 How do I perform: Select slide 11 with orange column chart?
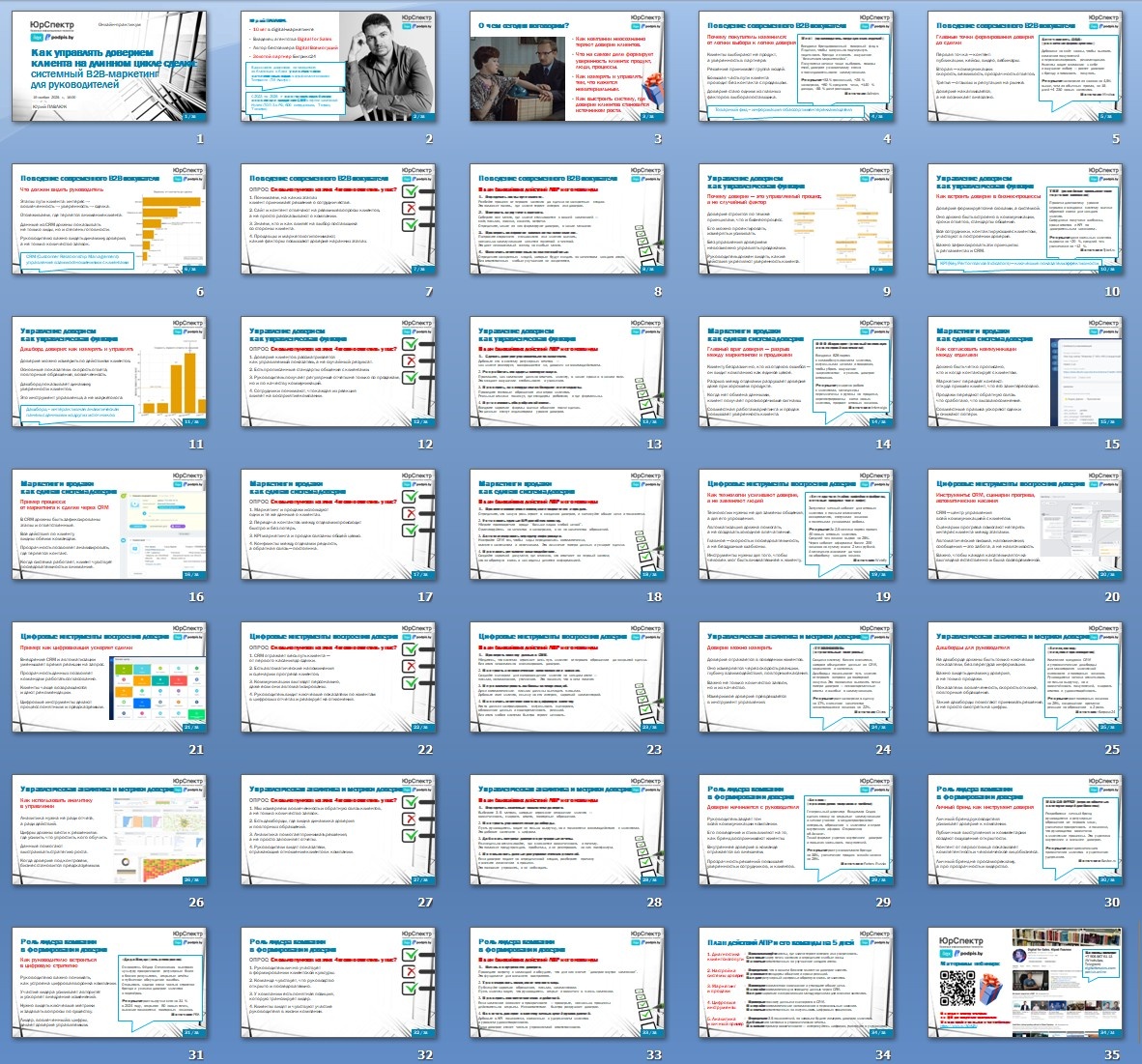coord(109,371)
